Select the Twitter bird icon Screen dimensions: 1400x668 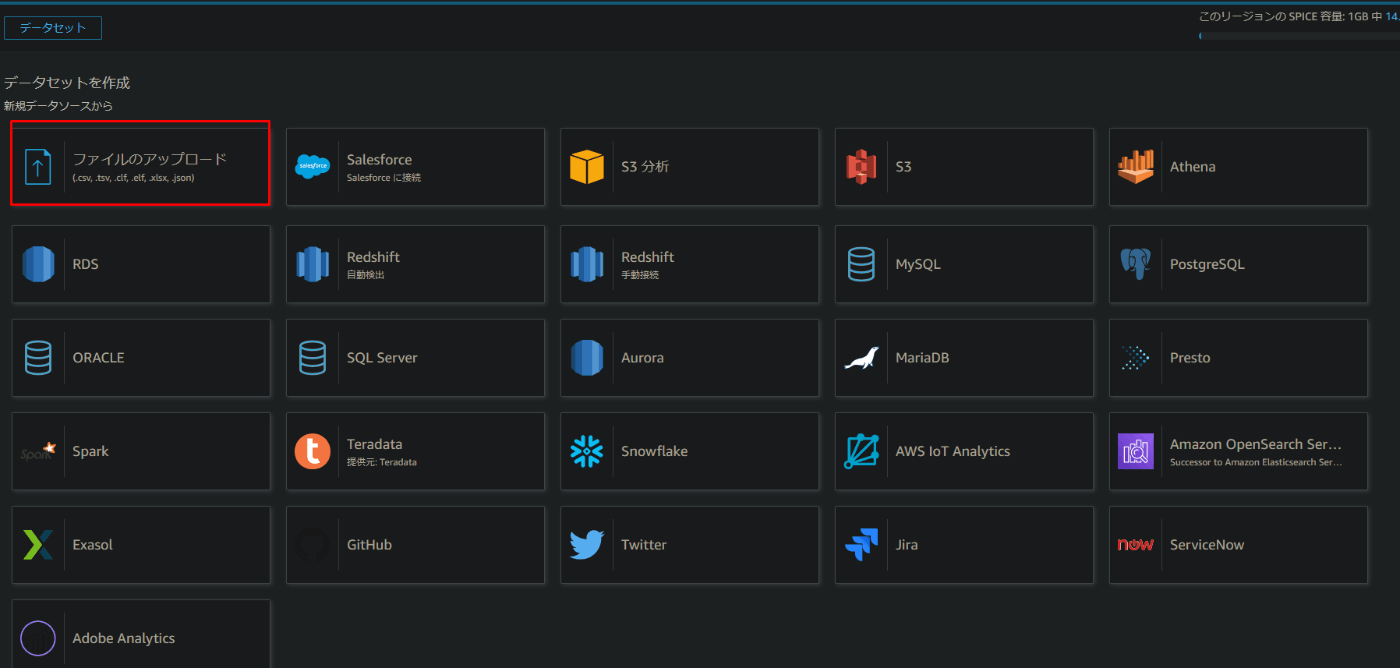(587, 545)
